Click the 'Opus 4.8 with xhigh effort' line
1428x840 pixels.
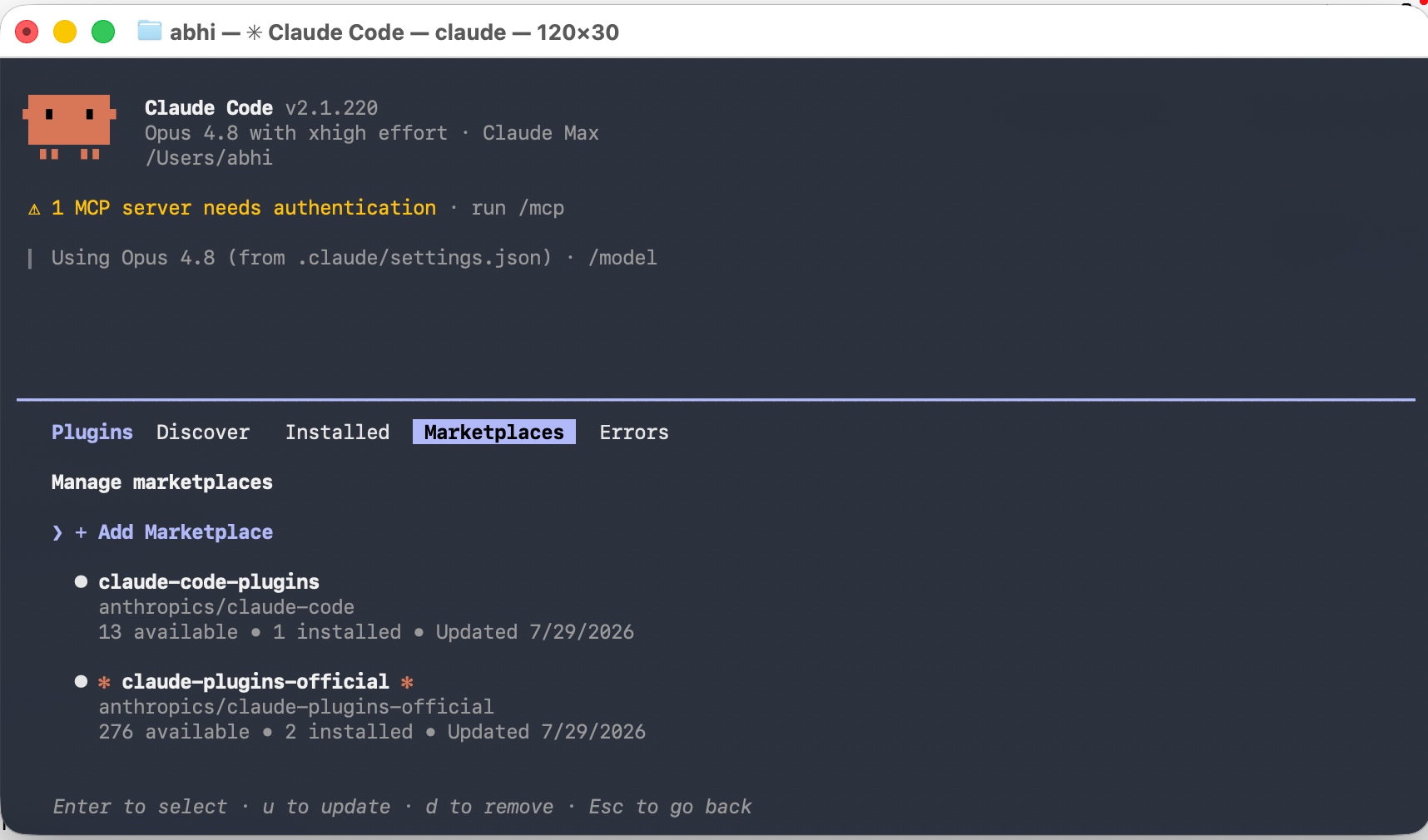(296, 133)
